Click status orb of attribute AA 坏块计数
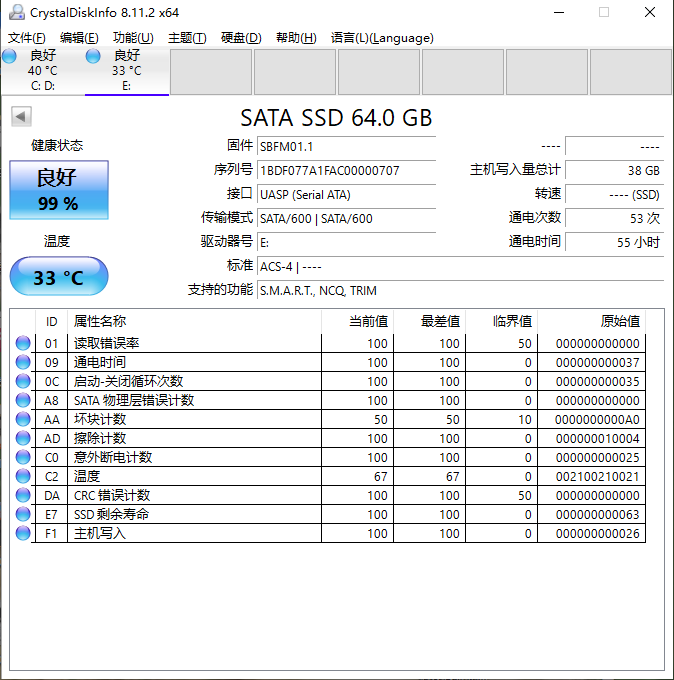This screenshot has height=680, width=674. (x=23, y=419)
